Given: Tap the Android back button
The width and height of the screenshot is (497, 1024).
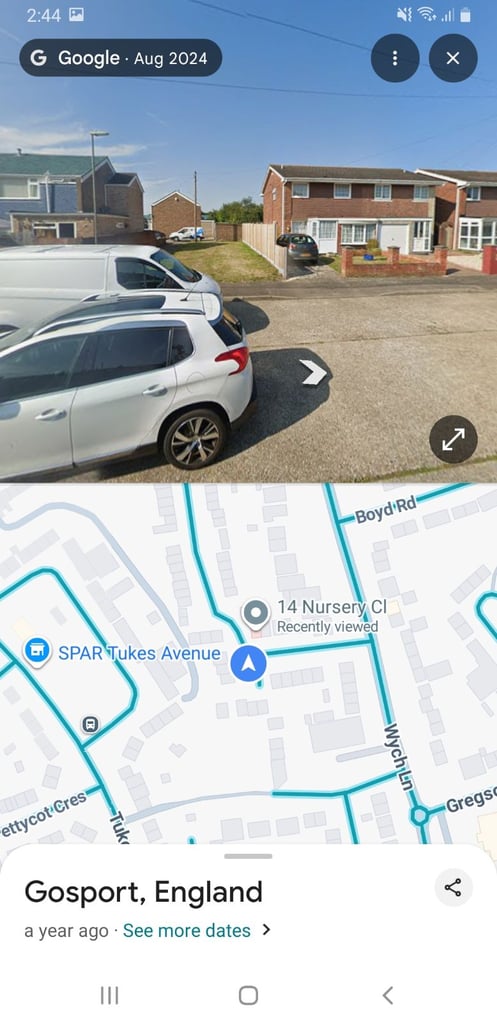Looking at the screenshot, I should coord(387,995).
